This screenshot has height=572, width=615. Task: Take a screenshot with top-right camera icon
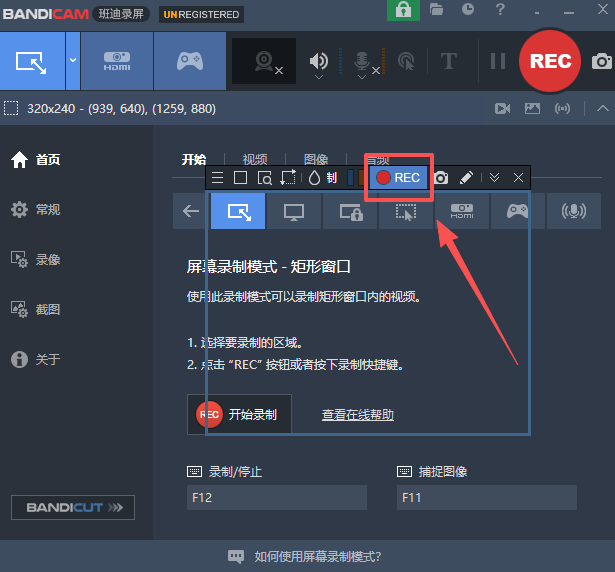click(x=600, y=61)
